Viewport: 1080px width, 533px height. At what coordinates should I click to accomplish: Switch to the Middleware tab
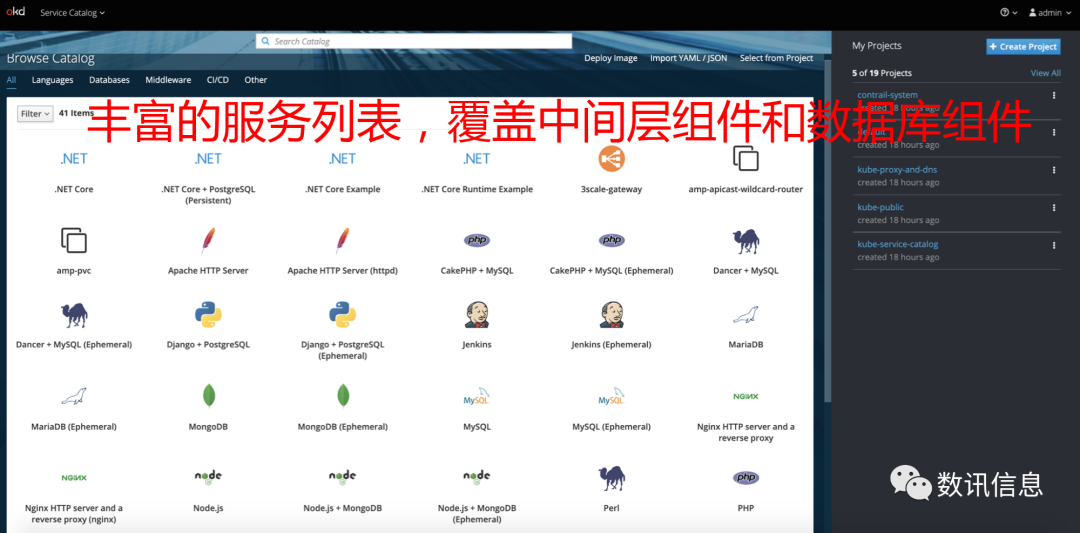click(x=168, y=80)
